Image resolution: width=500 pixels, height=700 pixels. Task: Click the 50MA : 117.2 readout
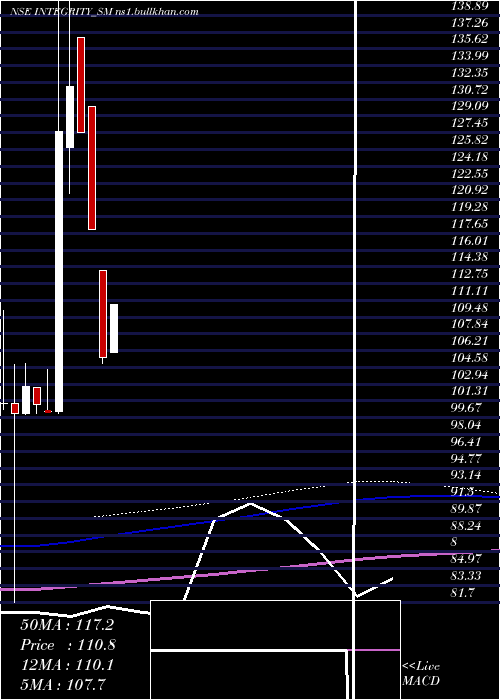coord(67,625)
